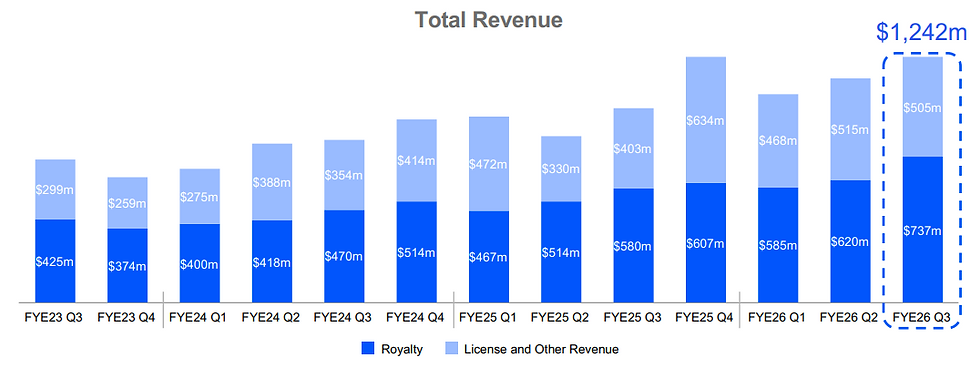Click the "$275m" license value
This screenshot has height=368, width=980.
pyautogui.click(x=199, y=197)
